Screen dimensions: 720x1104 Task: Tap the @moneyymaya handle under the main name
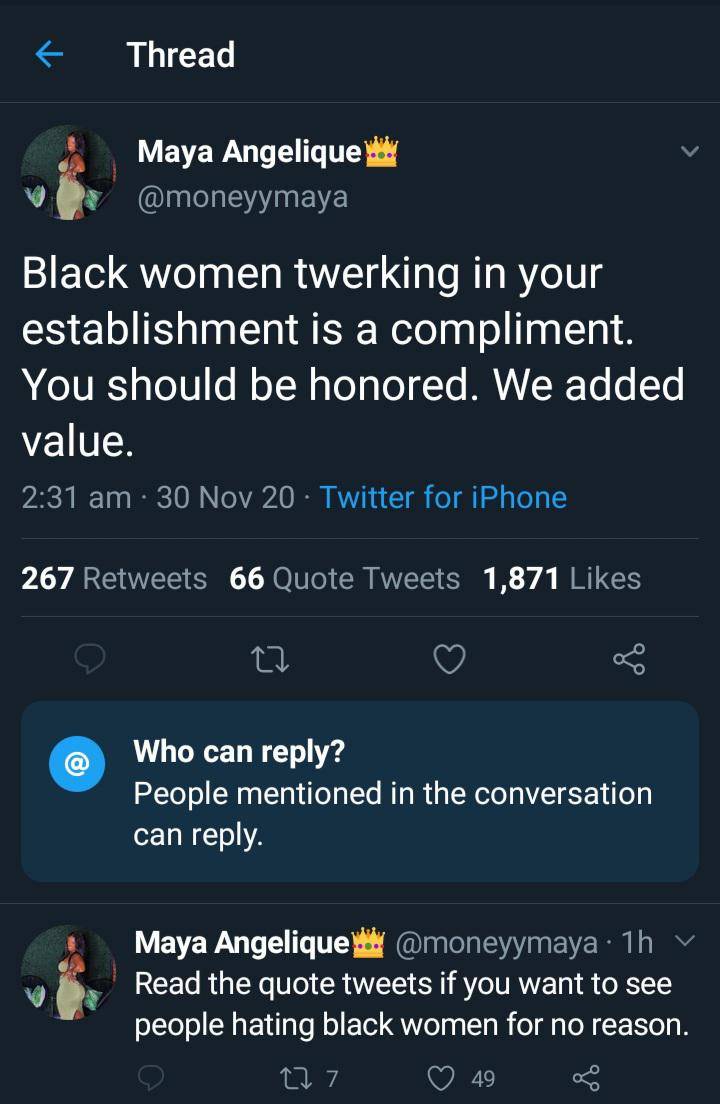click(x=242, y=196)
